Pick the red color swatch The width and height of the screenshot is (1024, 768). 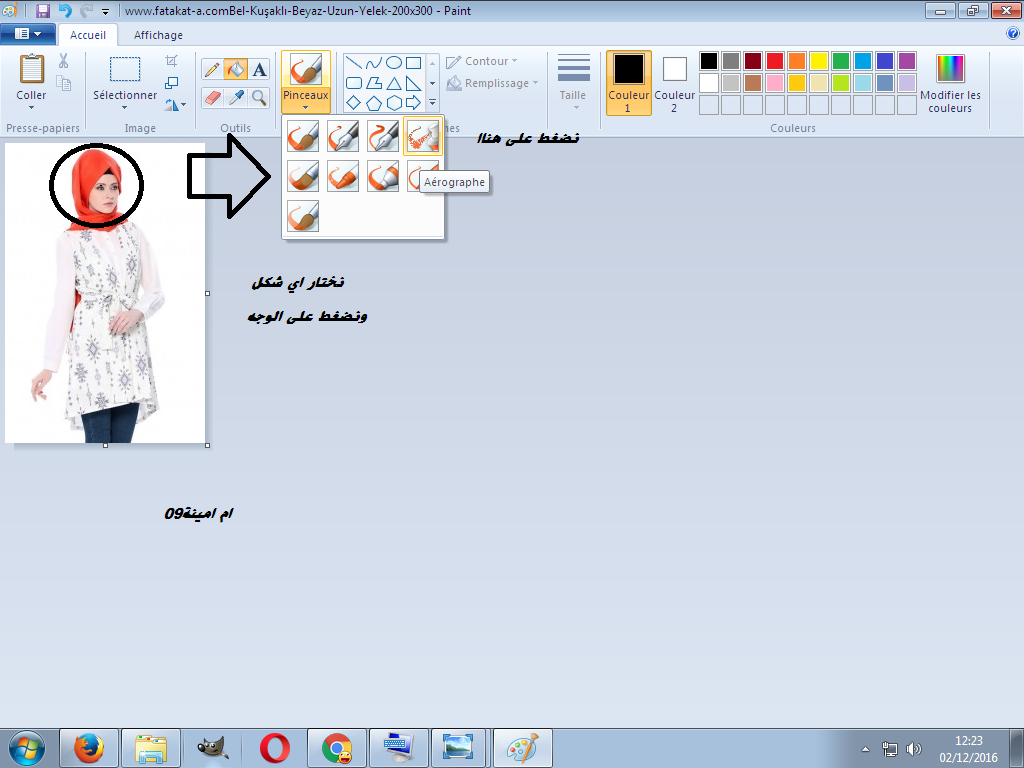click(774, 61)
